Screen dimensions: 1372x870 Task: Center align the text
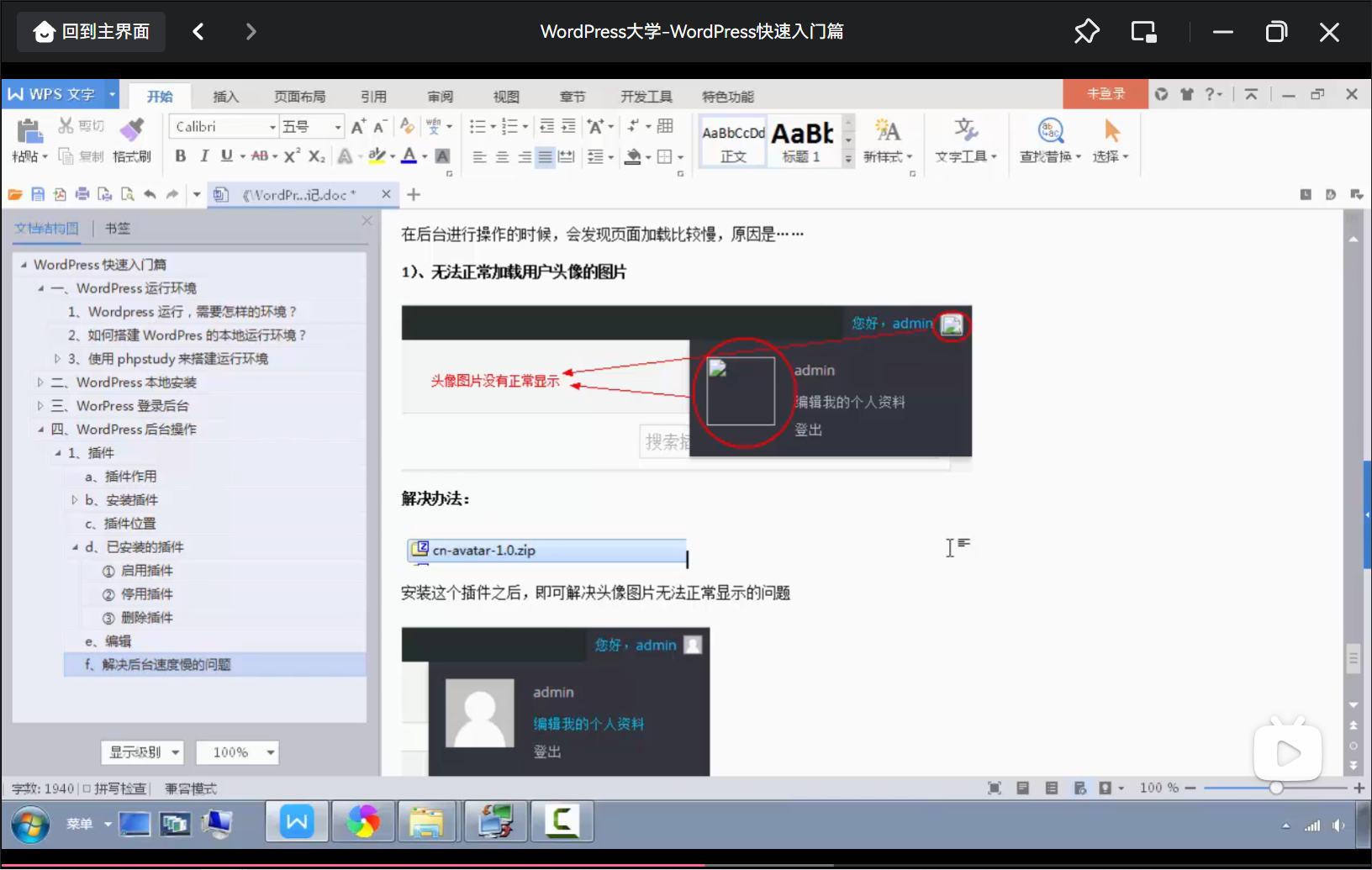point(502,156)
